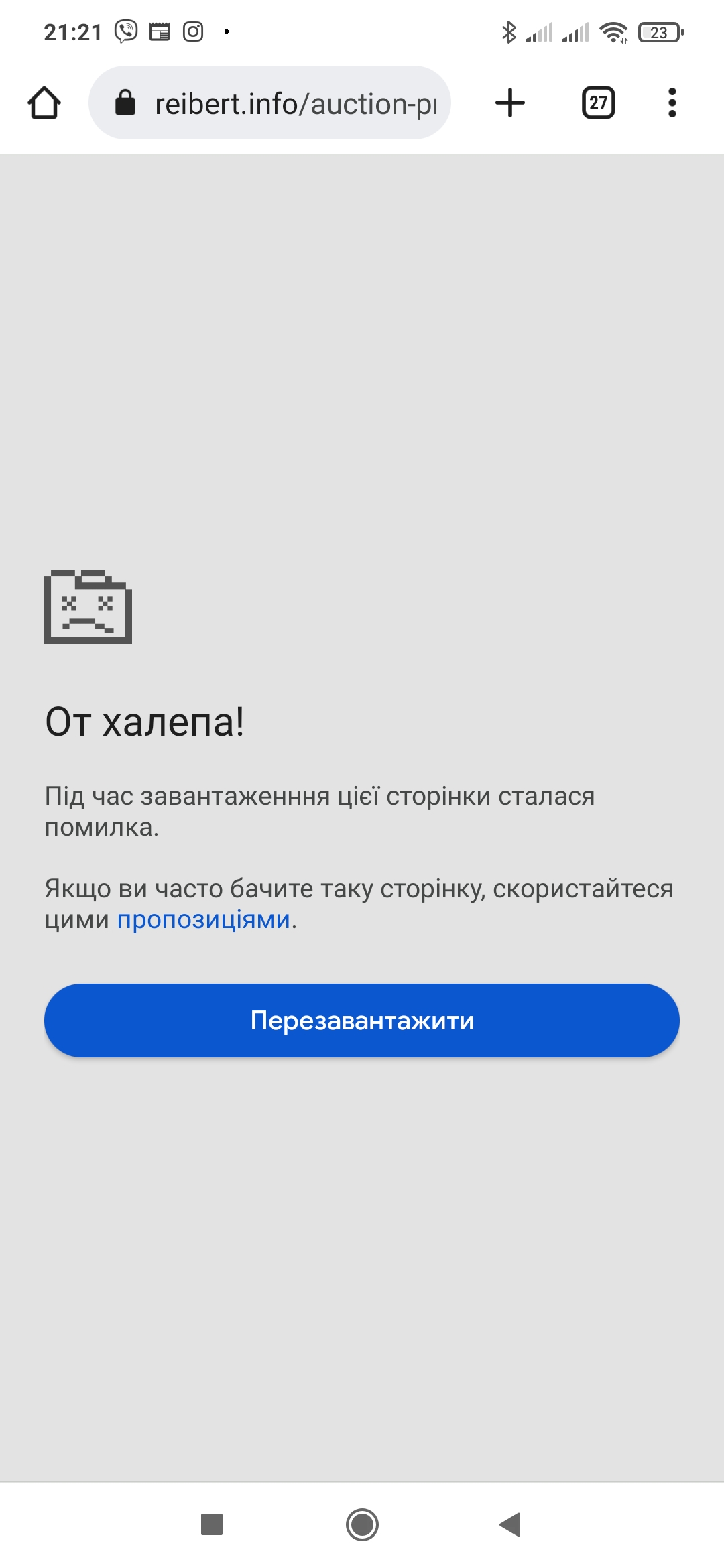Tap Android home circle button
724x1568 pixels.
[x=362, y=1524]
